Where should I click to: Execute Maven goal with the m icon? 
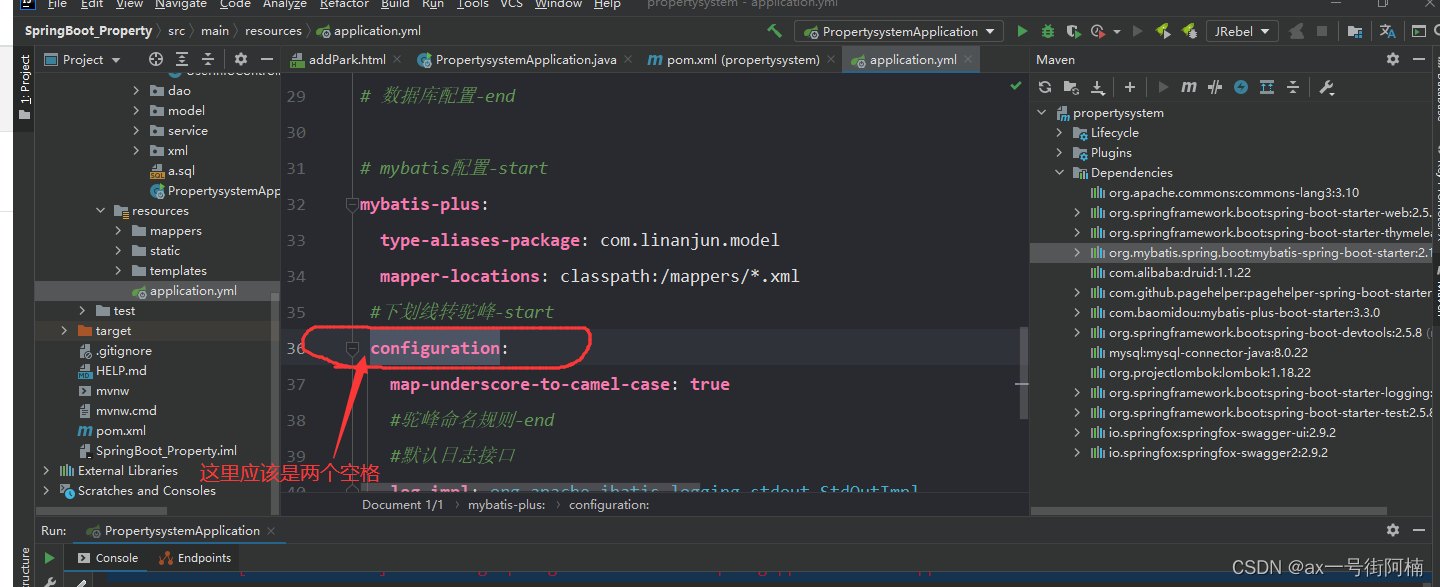[x=1189, y=88]
